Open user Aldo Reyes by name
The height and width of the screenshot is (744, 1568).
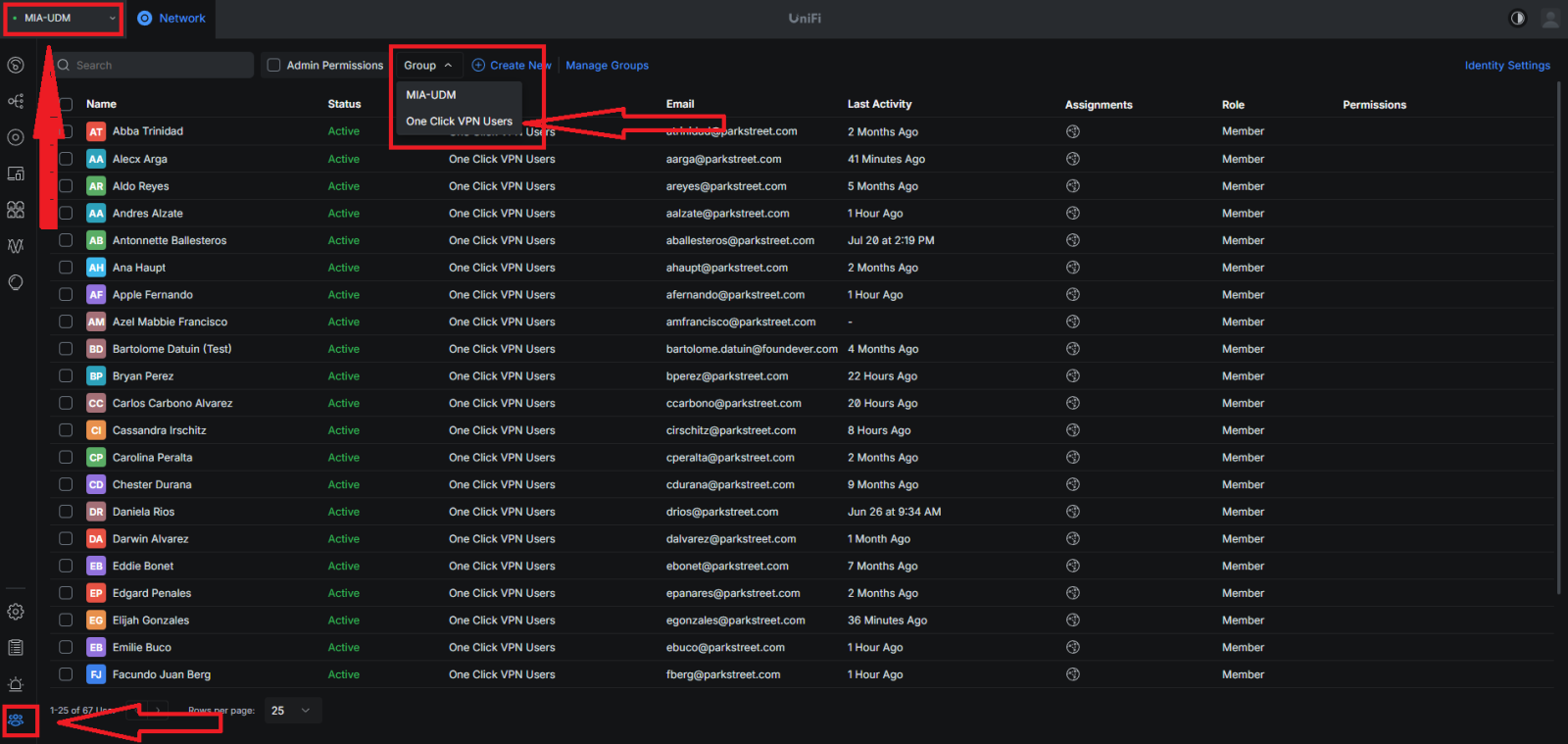(x=140, y=186)
